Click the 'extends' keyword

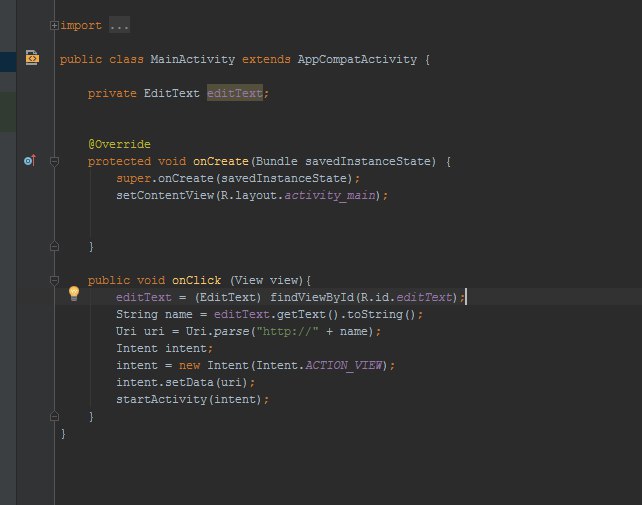266,59
